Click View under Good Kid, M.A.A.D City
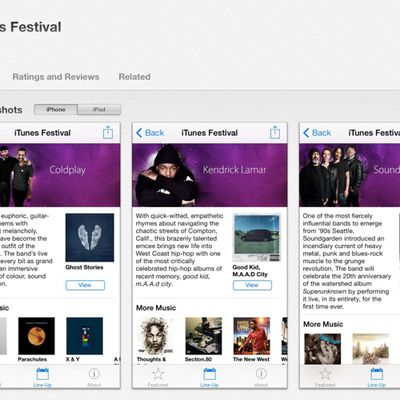The height and width of the screenshot is (400, 400). [x=252, y=285]
